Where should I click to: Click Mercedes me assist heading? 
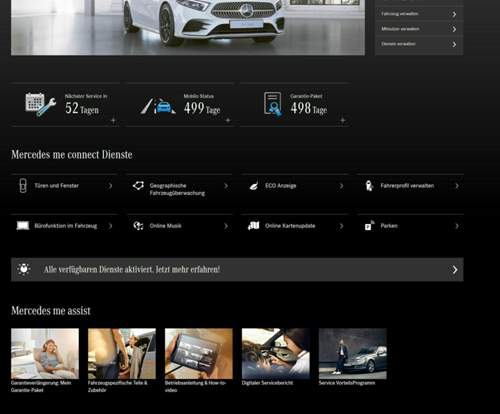click(x=51, y=311)
